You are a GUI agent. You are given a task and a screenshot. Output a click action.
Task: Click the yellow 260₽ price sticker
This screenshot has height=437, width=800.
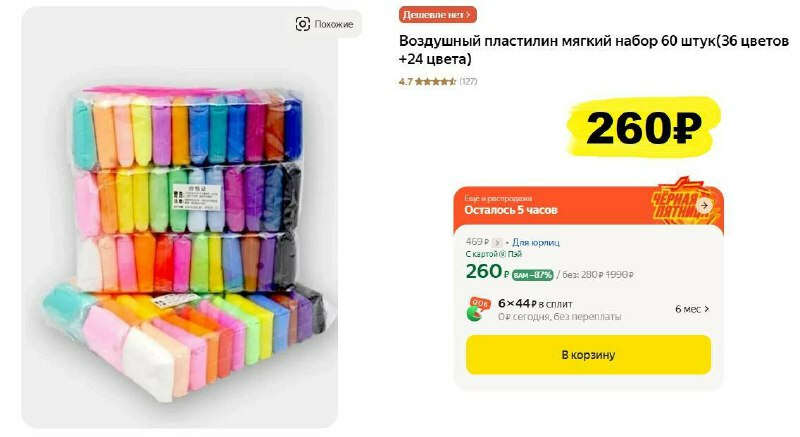coord(644,127)
